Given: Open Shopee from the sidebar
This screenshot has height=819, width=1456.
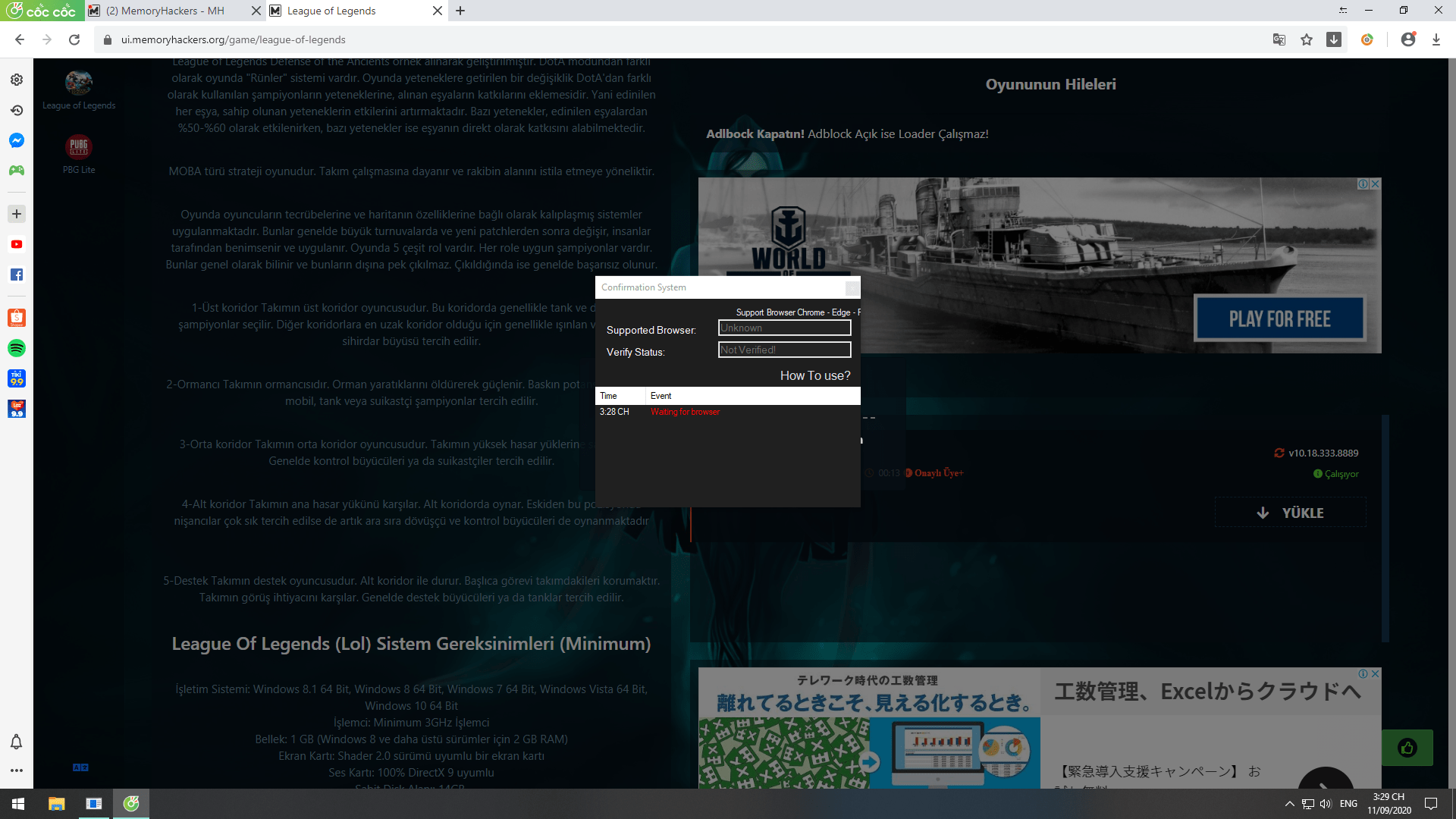Looking at the screenshot, I should tap(17, 318).
